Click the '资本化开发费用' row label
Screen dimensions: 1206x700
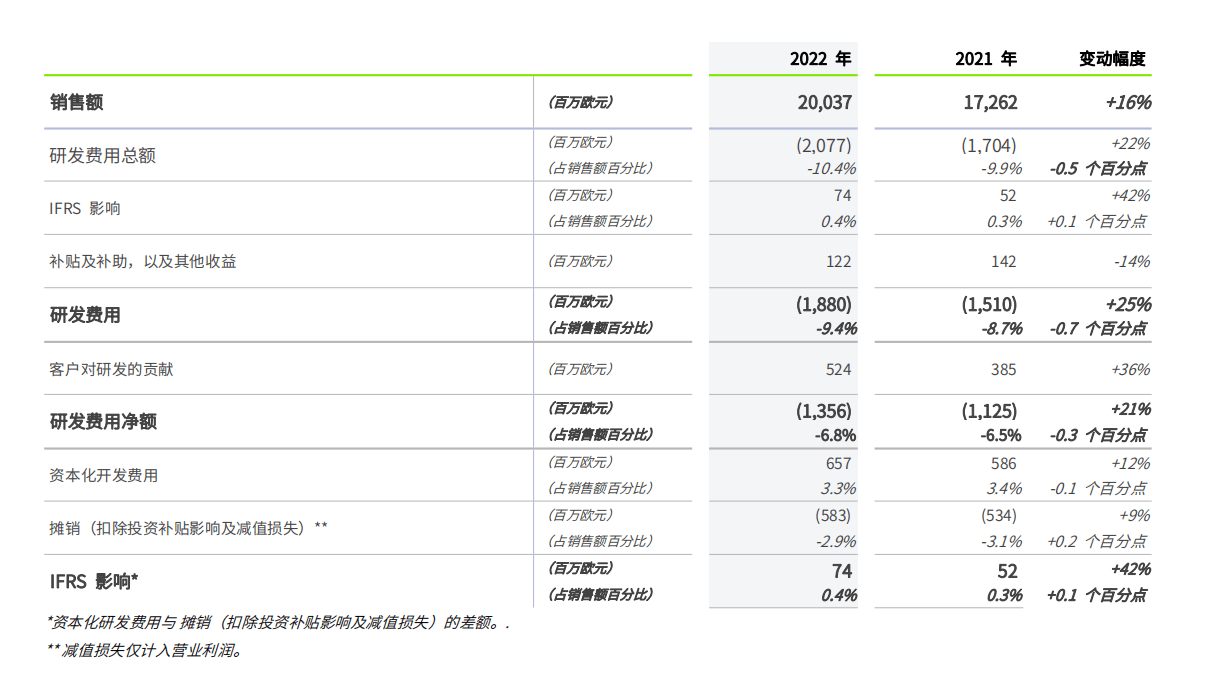[103, 476]
